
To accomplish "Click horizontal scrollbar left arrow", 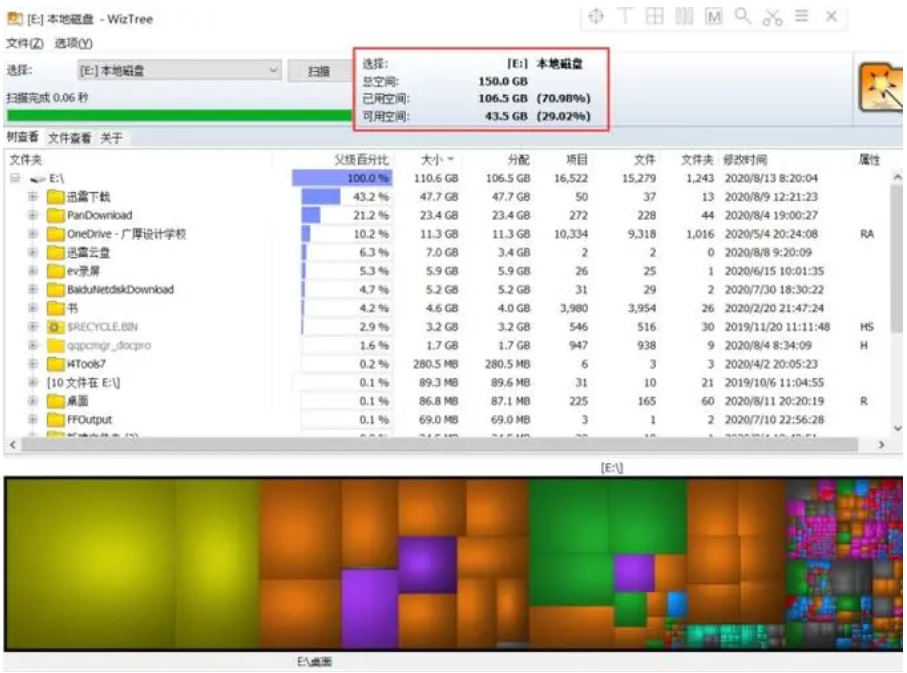I will click(x=13, y=444).
